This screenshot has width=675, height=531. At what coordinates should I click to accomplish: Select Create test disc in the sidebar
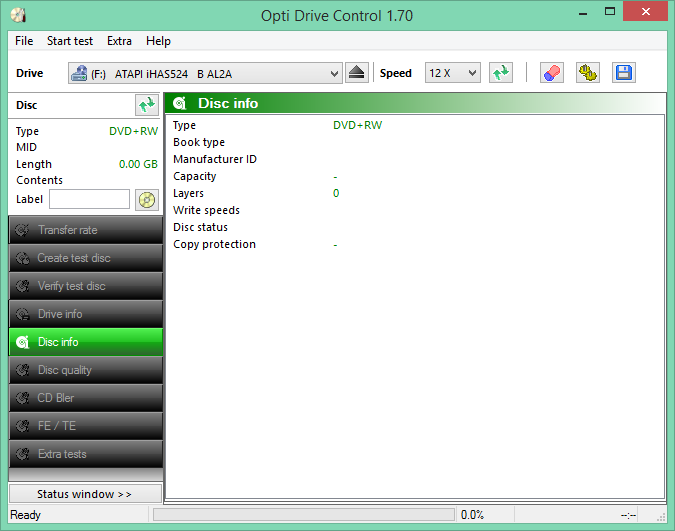(86, 258)
